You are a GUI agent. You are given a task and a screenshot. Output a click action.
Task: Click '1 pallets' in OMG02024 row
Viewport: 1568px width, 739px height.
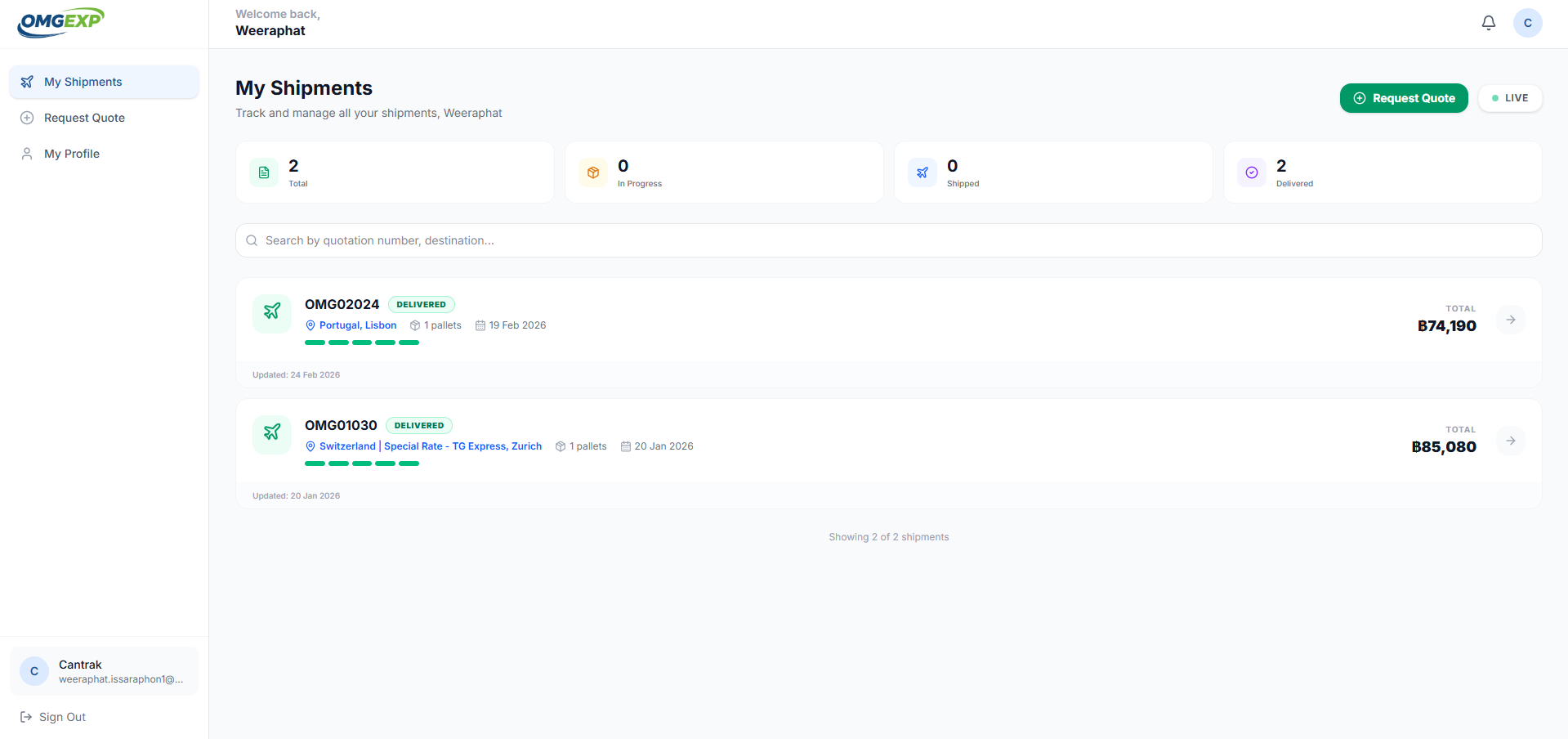[x=443, y=325]
